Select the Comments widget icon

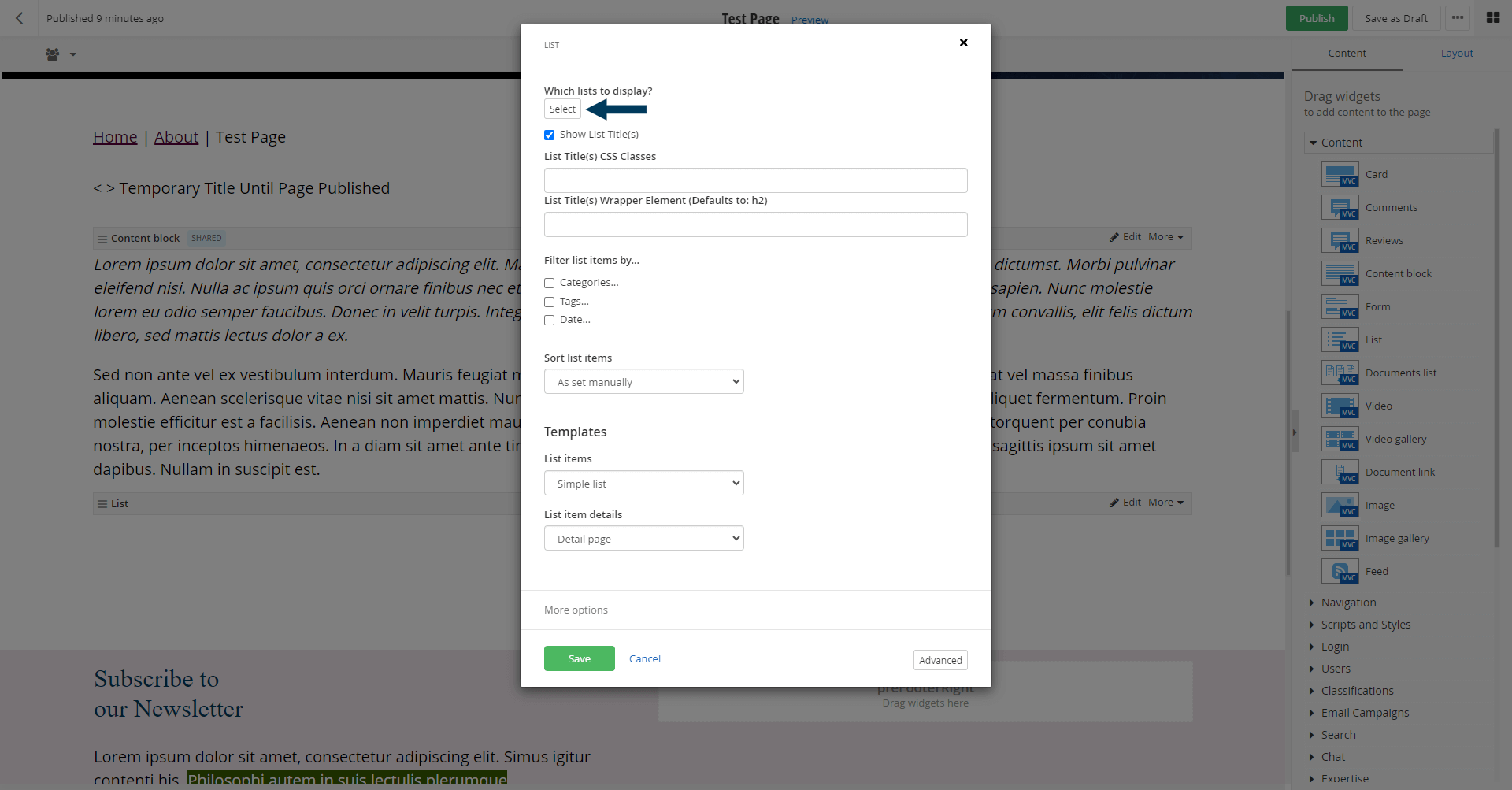pyautogui.click(x=1340, y=207)
